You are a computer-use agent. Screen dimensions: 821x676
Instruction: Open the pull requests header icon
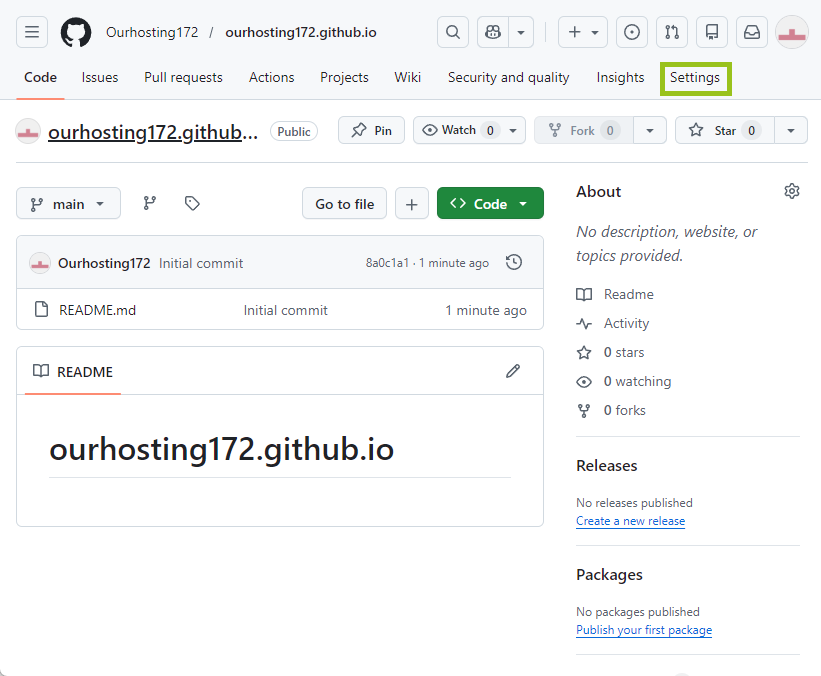click(x=672, y=32)
